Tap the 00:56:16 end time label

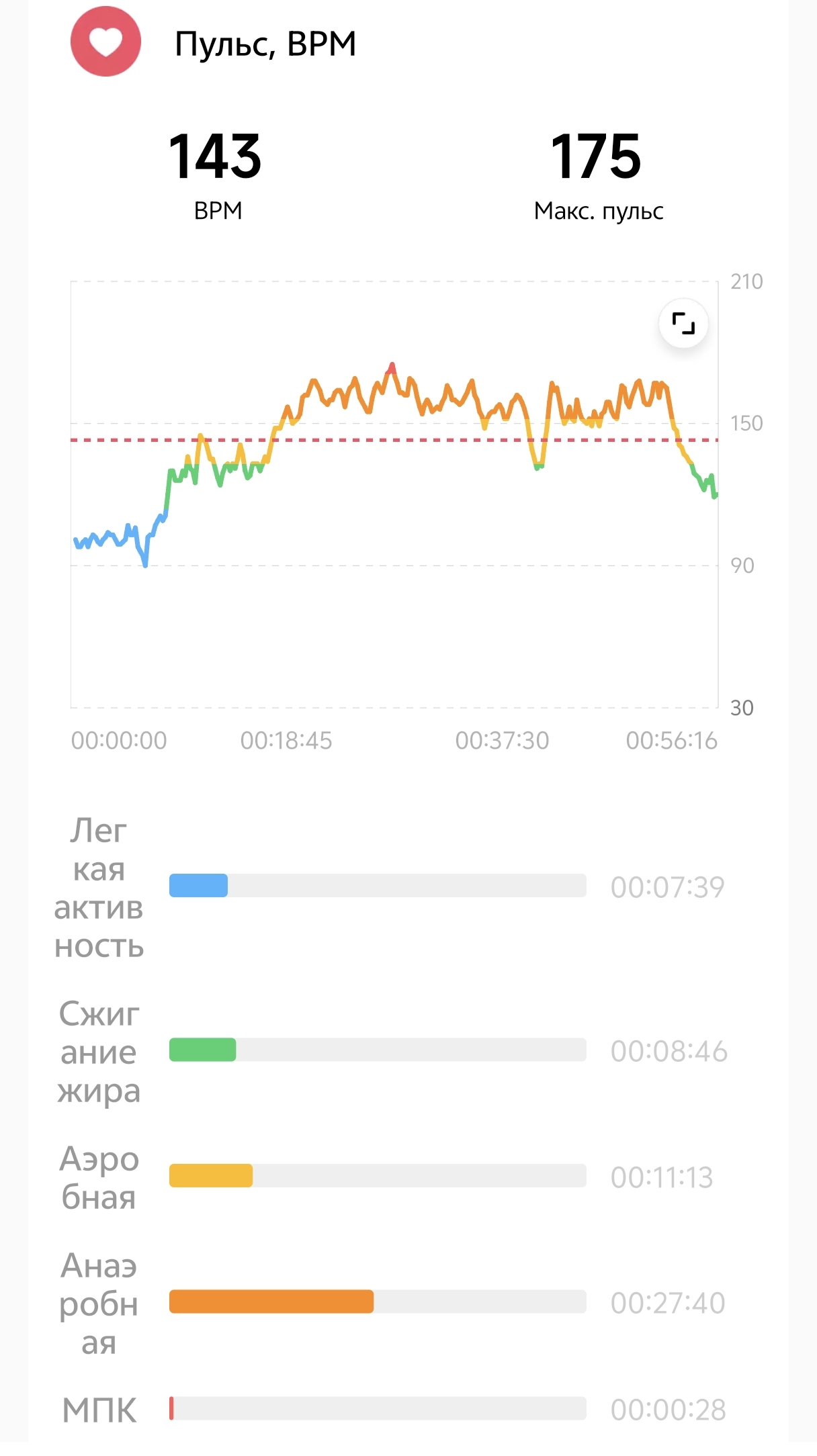[x=672, y=741]
